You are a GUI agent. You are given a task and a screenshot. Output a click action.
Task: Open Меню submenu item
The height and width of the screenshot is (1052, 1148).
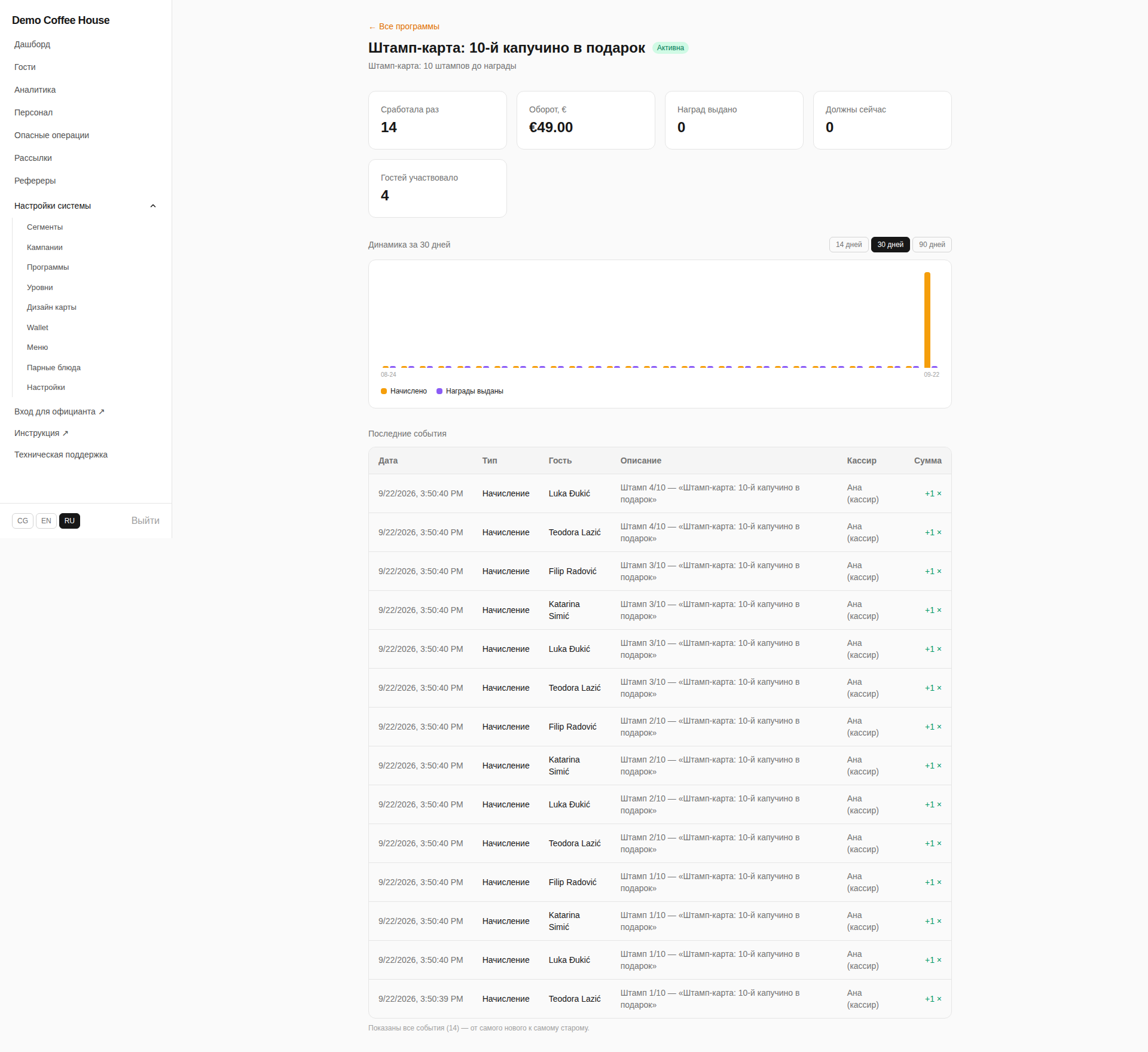[x=38, y=347]
